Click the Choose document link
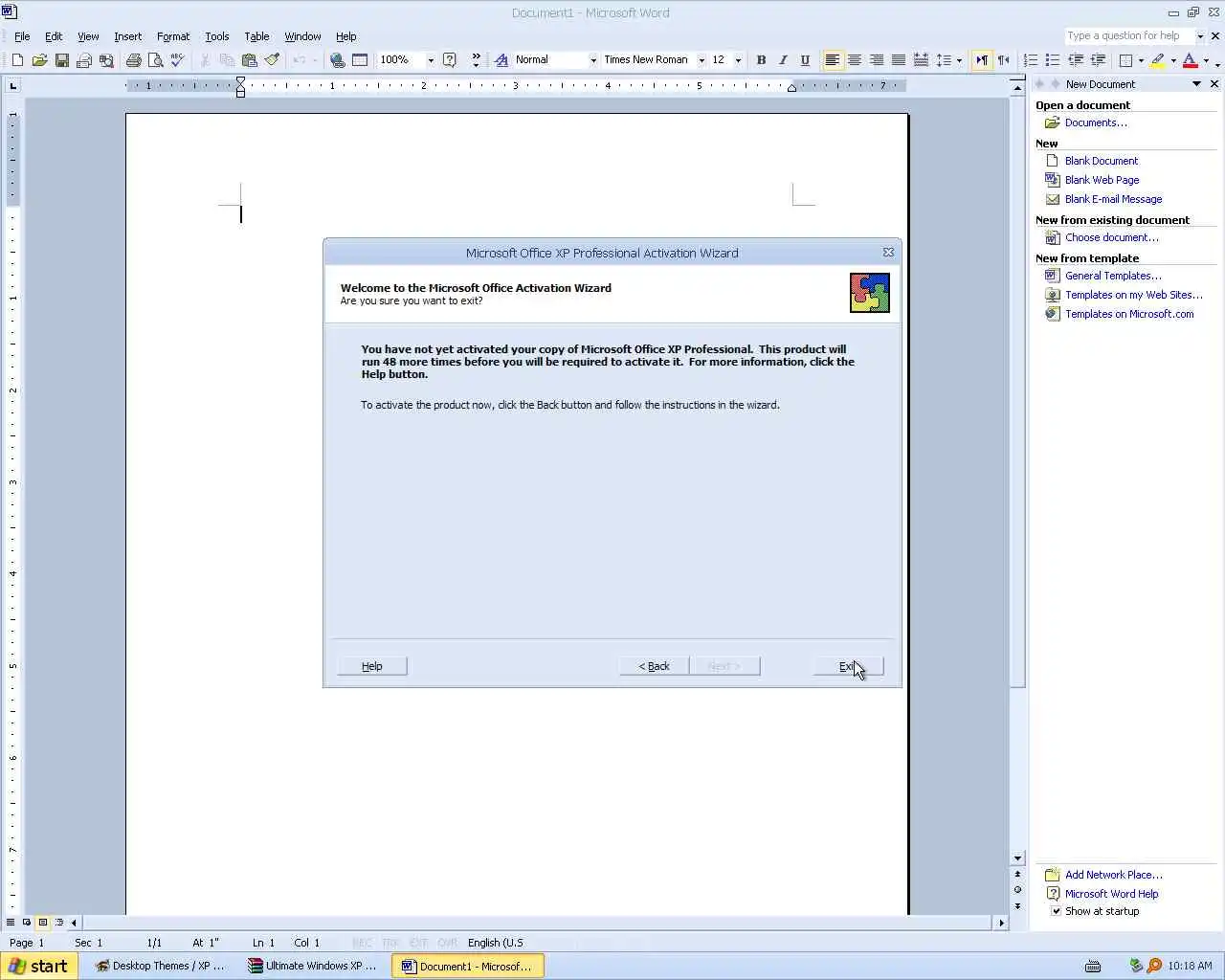The width and height of the screenshot is (1225, 980). click(x=1111, y=237)
